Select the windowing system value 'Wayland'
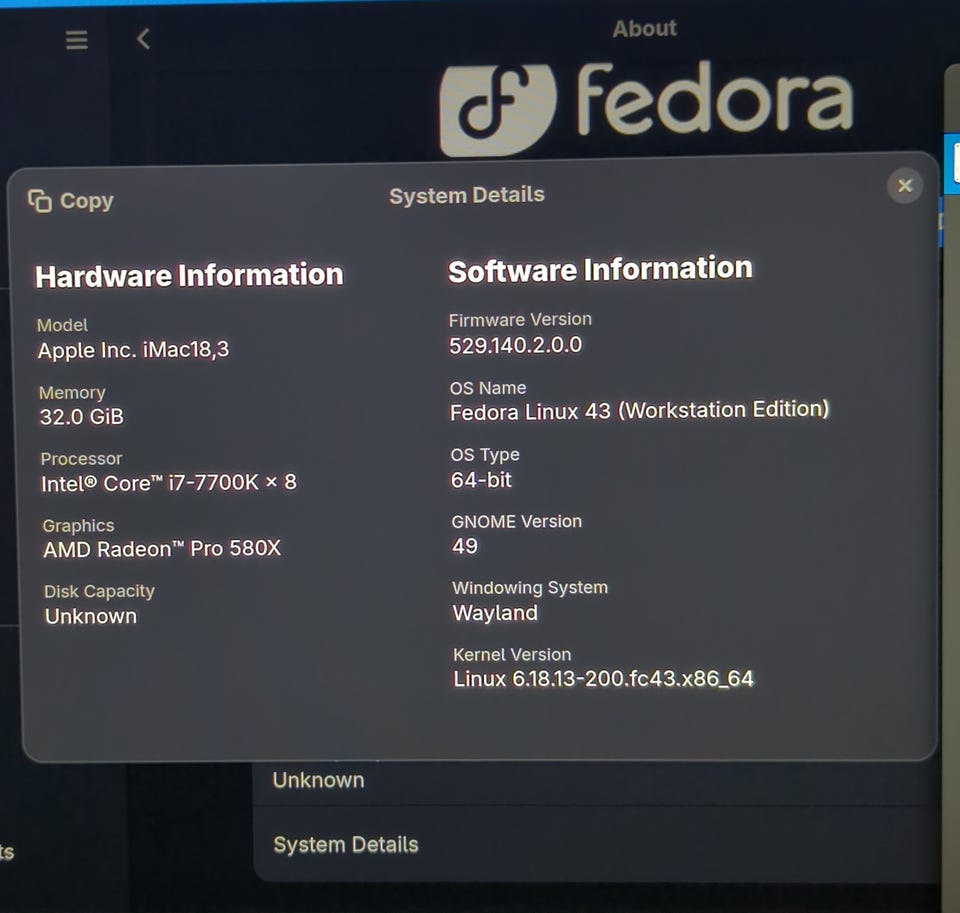The width and height of the screenshot is (960, 913). point(495,612)
